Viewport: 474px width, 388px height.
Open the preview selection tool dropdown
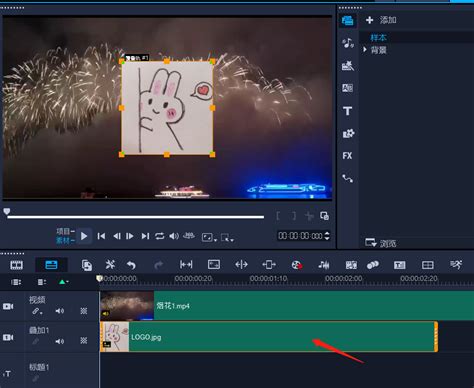click(227, 238)
